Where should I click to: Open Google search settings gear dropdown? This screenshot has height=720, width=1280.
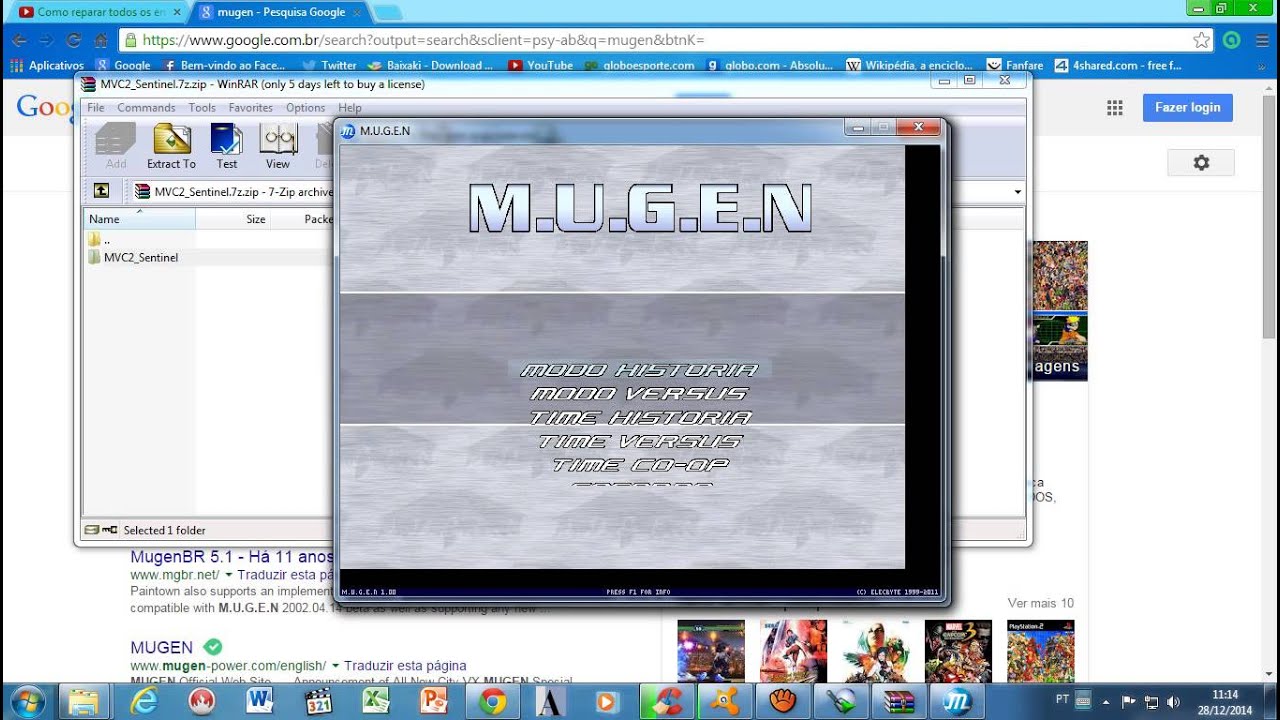tap(1201, 162)
